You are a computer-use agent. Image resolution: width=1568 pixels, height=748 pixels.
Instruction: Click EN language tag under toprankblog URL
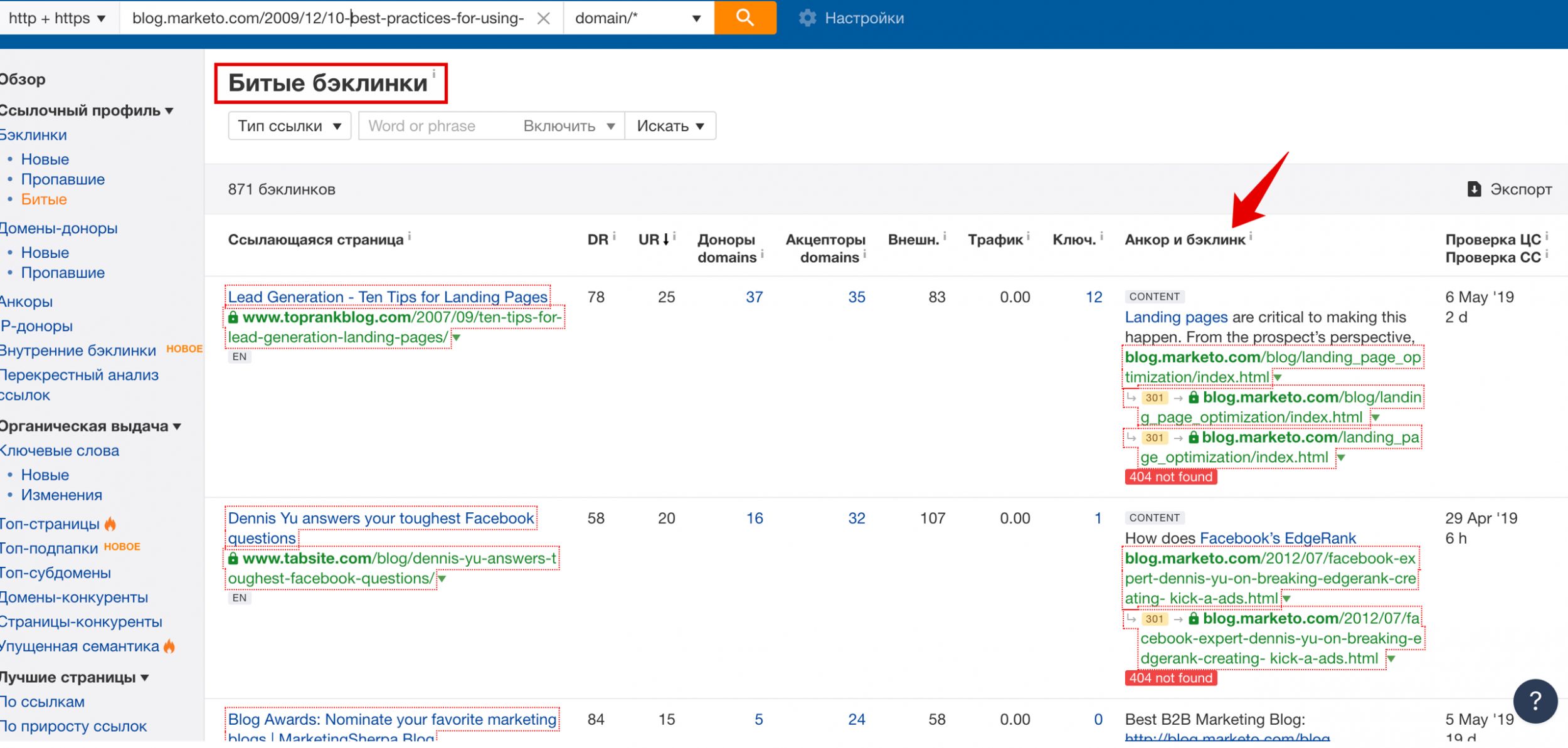click(240, 357)
